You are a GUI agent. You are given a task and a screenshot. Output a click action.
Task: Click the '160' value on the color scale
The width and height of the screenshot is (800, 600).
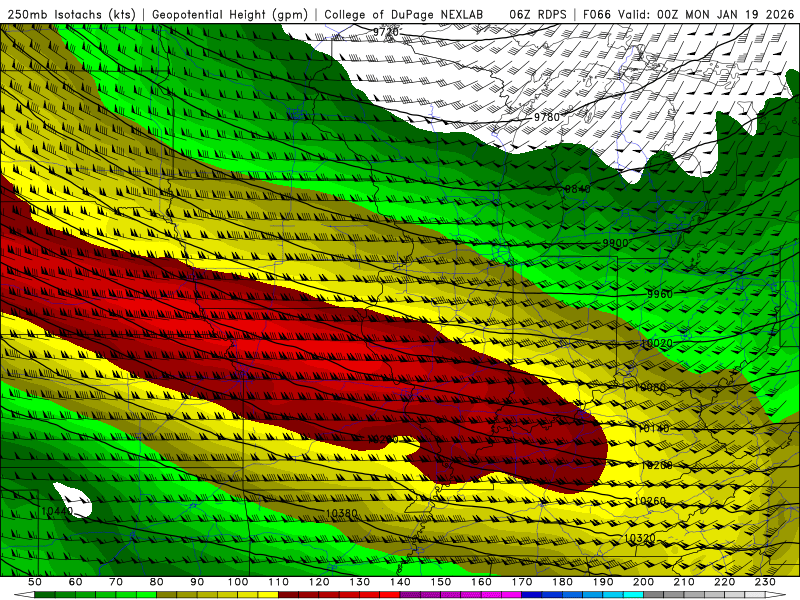tap(481, 582)
